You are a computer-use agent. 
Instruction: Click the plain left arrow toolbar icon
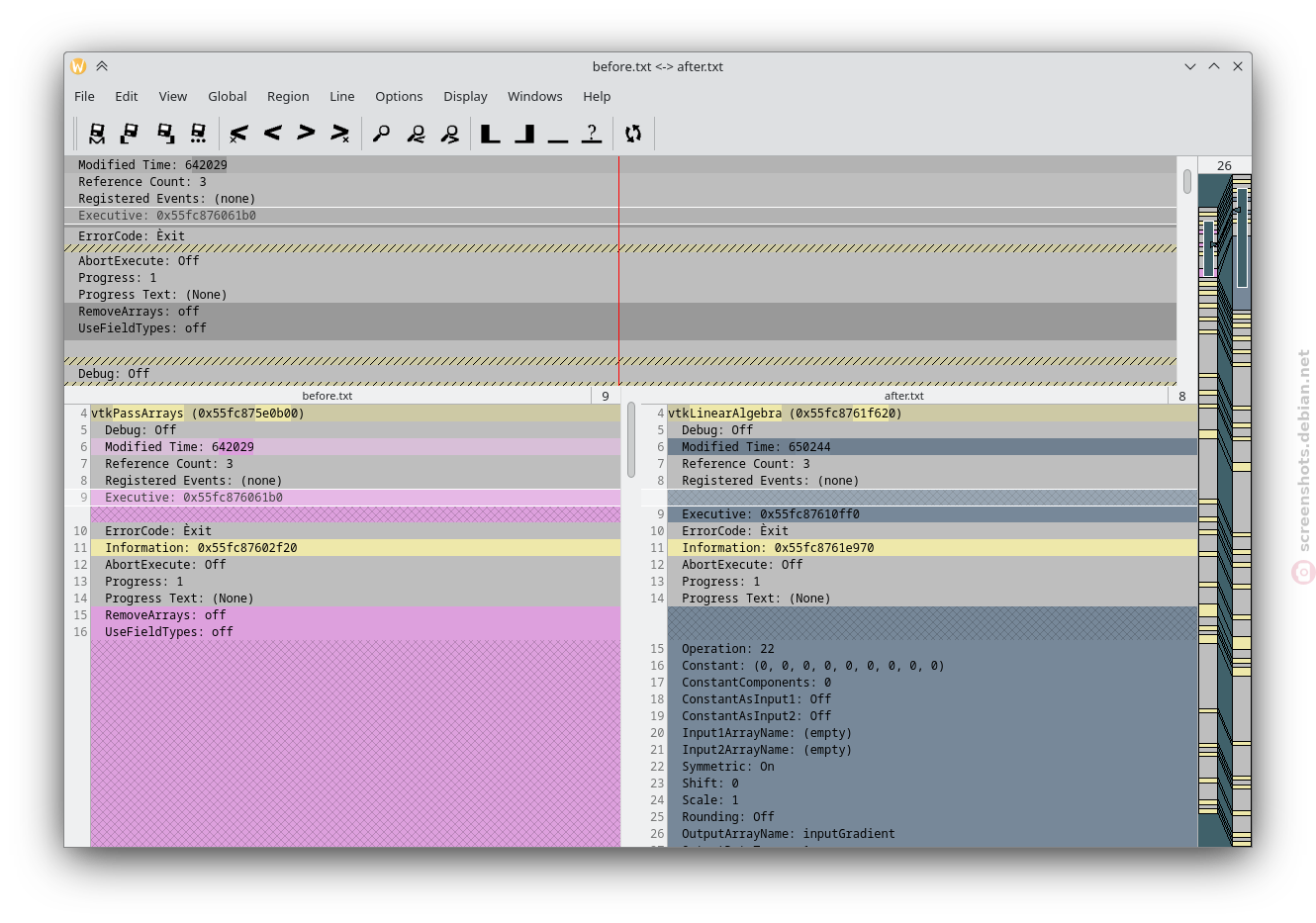[x=273, y=133]
